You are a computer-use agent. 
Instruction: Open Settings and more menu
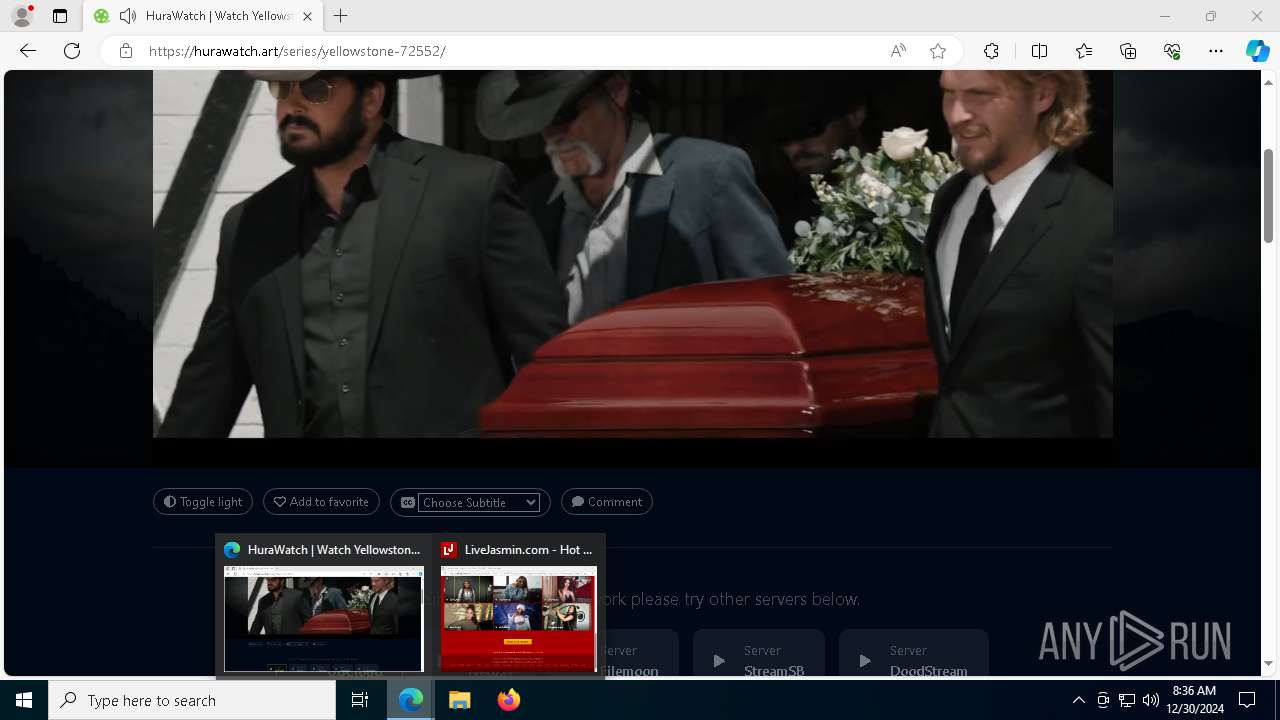[1216, 51]
